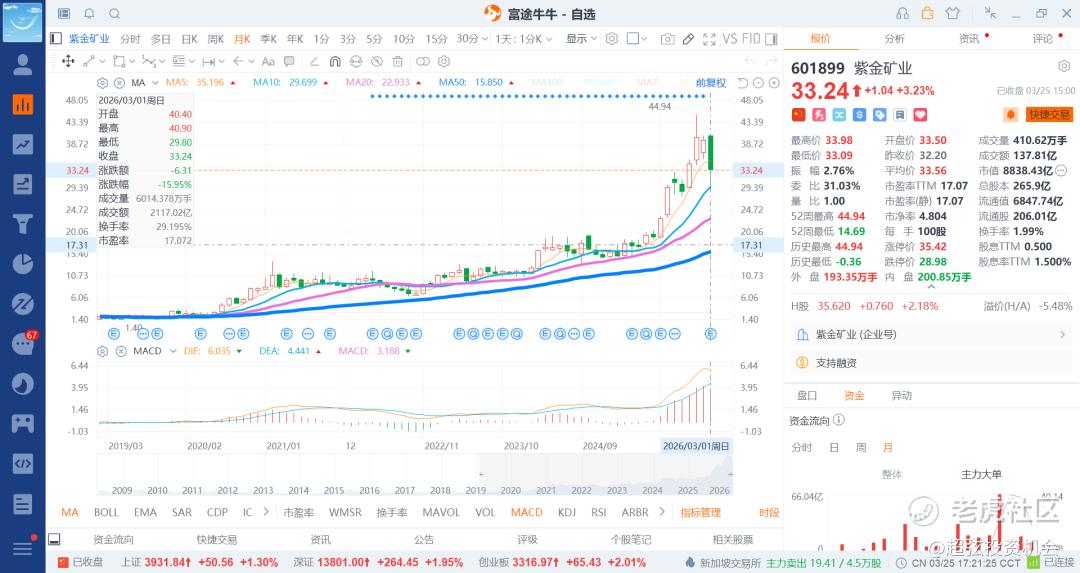Open the 资讯 tab in quote panel
Screen dimensions: 1080x573
pyautogui.click(x=968, y=39)
